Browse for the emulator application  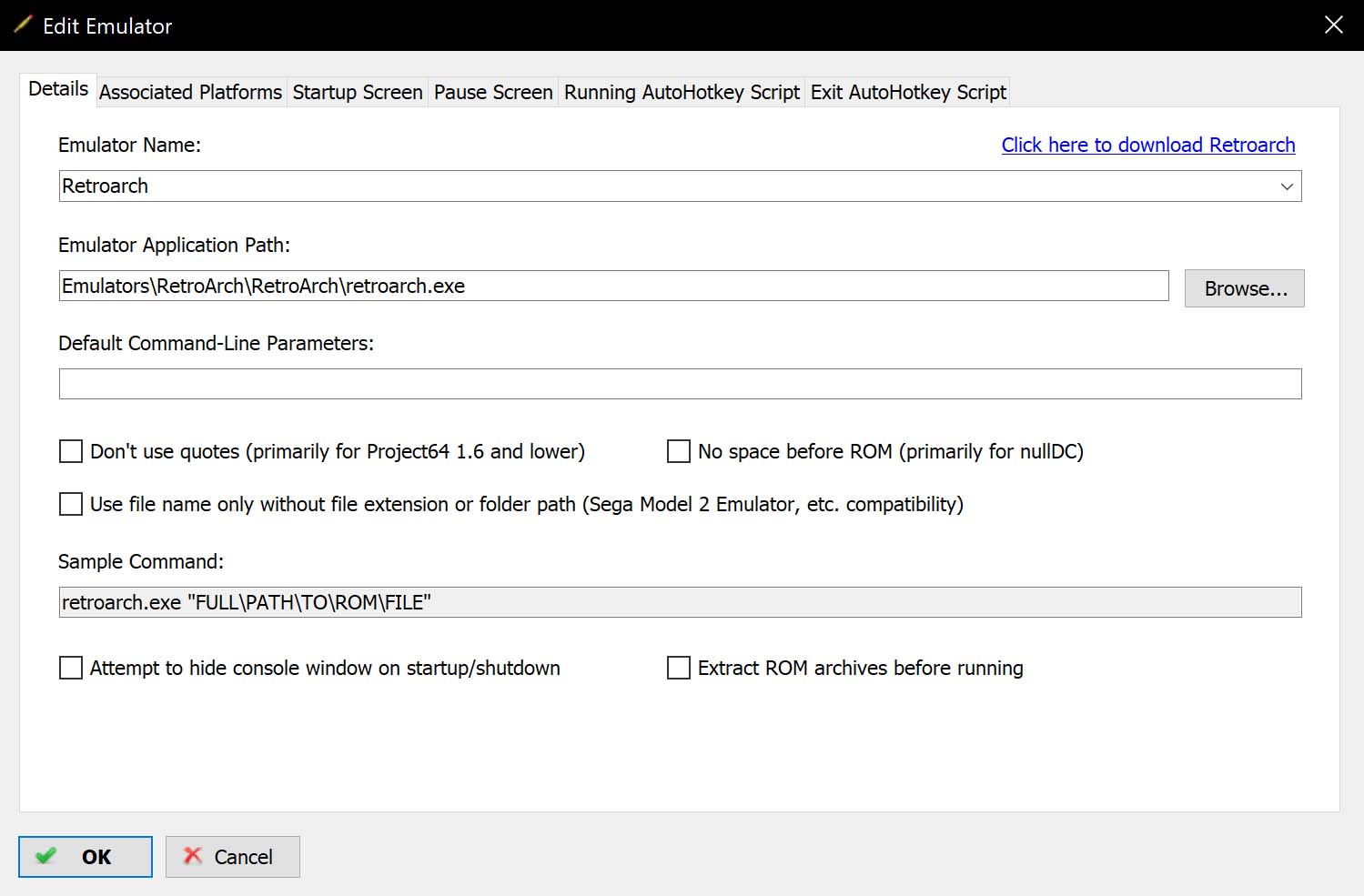(1245, 288)
